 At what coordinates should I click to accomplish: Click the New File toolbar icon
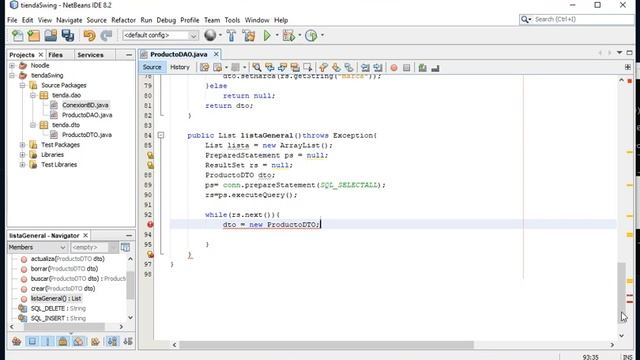(18, 36)
